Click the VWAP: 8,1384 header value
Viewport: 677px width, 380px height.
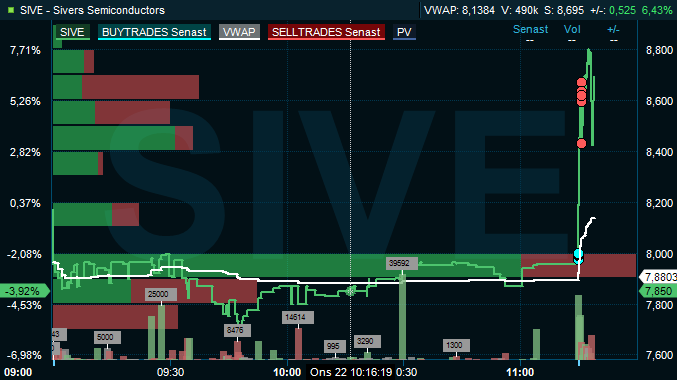[459, 10]
